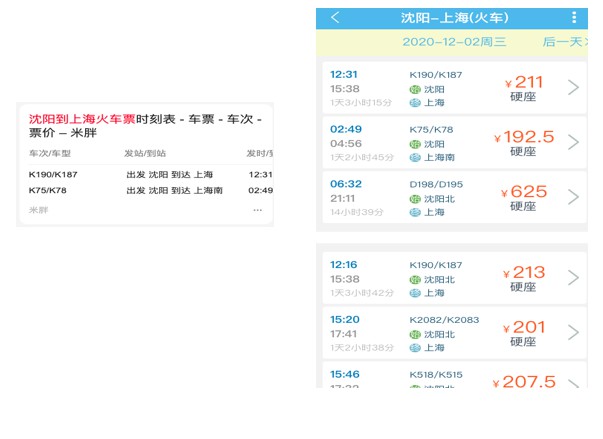Open the three-dot overflow menu in header
603x439 pixels.
(x=573, y=18)
